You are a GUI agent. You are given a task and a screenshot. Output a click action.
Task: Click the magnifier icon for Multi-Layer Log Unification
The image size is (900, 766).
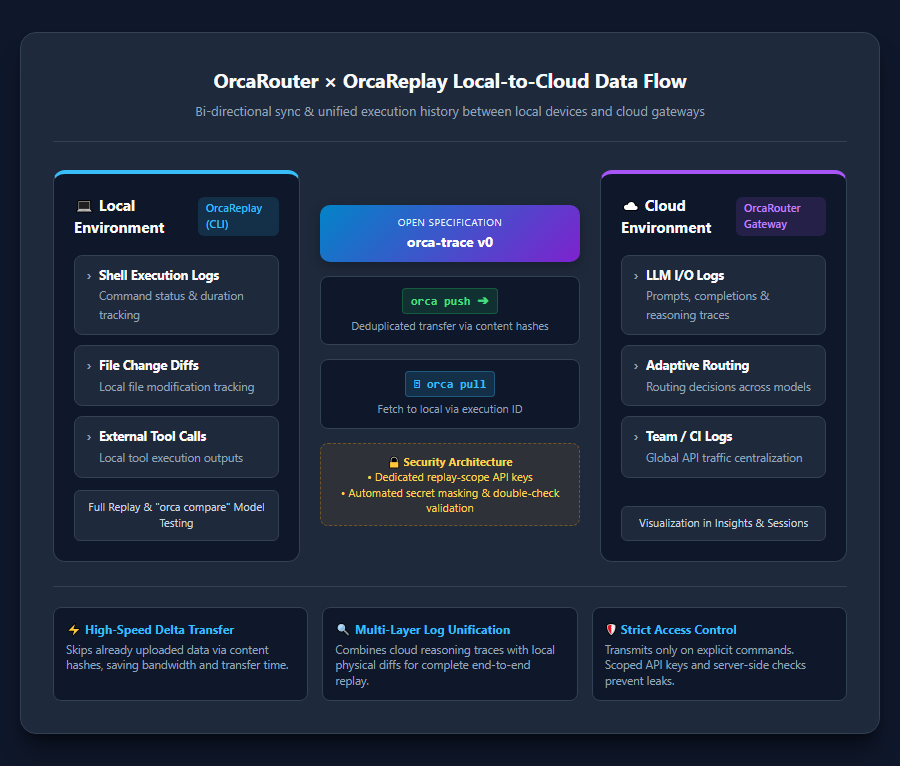coord(343,630)
